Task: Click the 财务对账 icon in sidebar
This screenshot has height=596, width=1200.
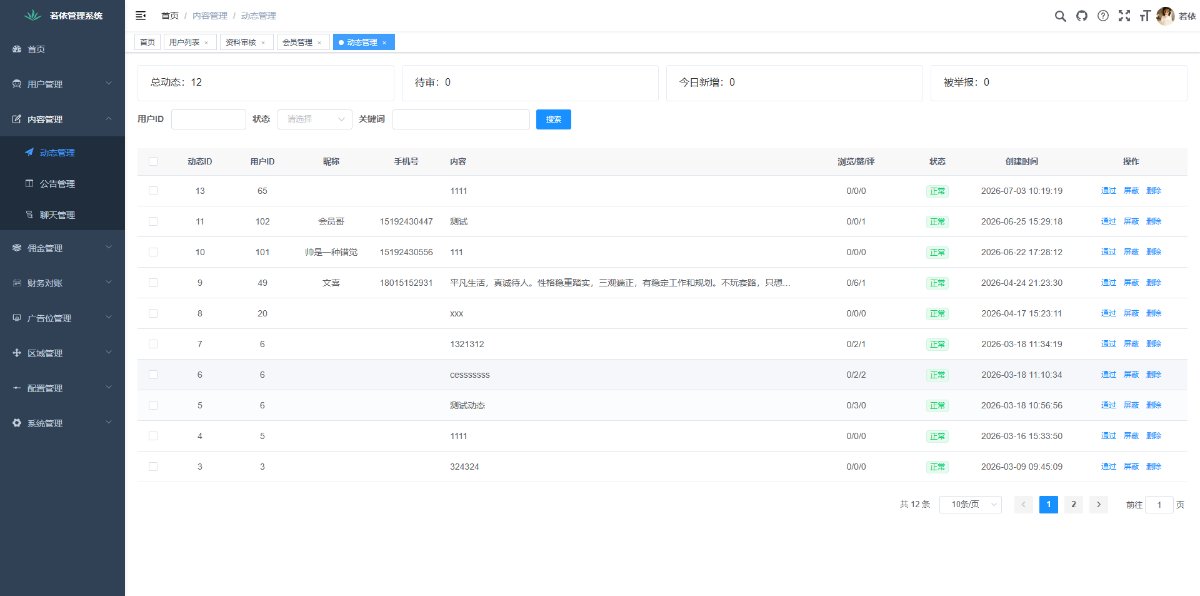Action: (16, 283)
